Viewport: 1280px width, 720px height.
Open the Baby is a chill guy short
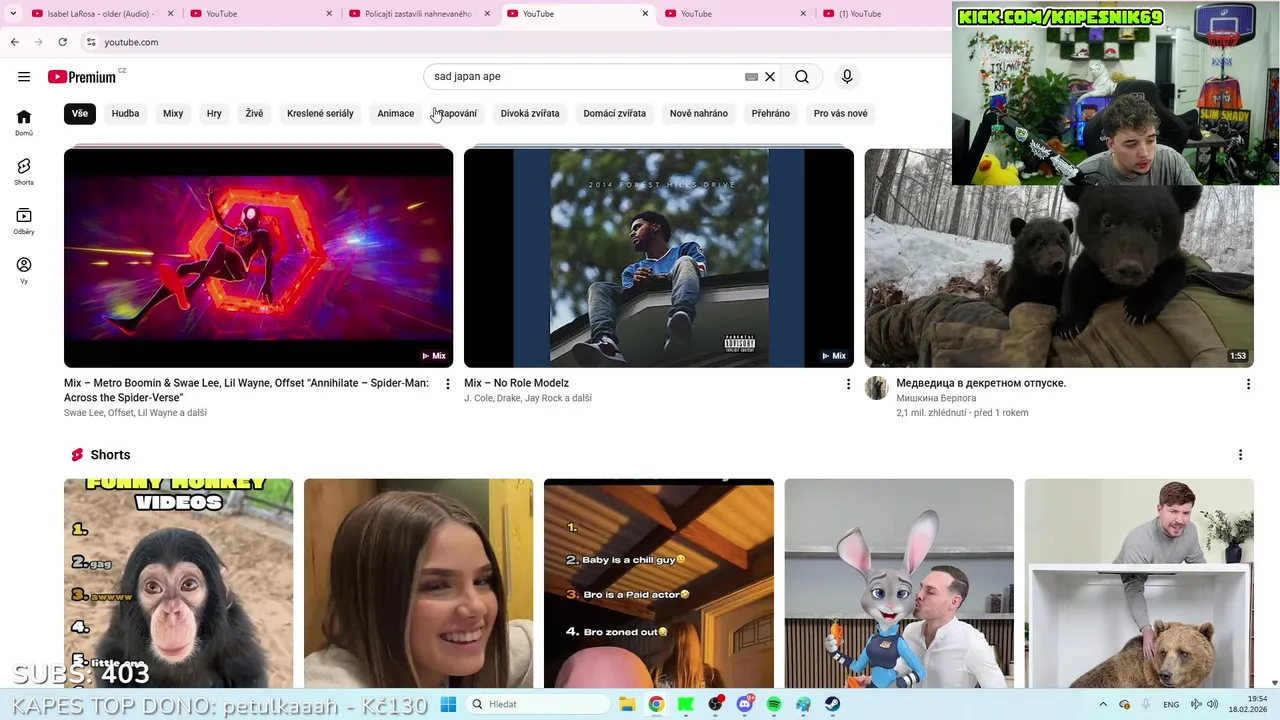point(659,583)
